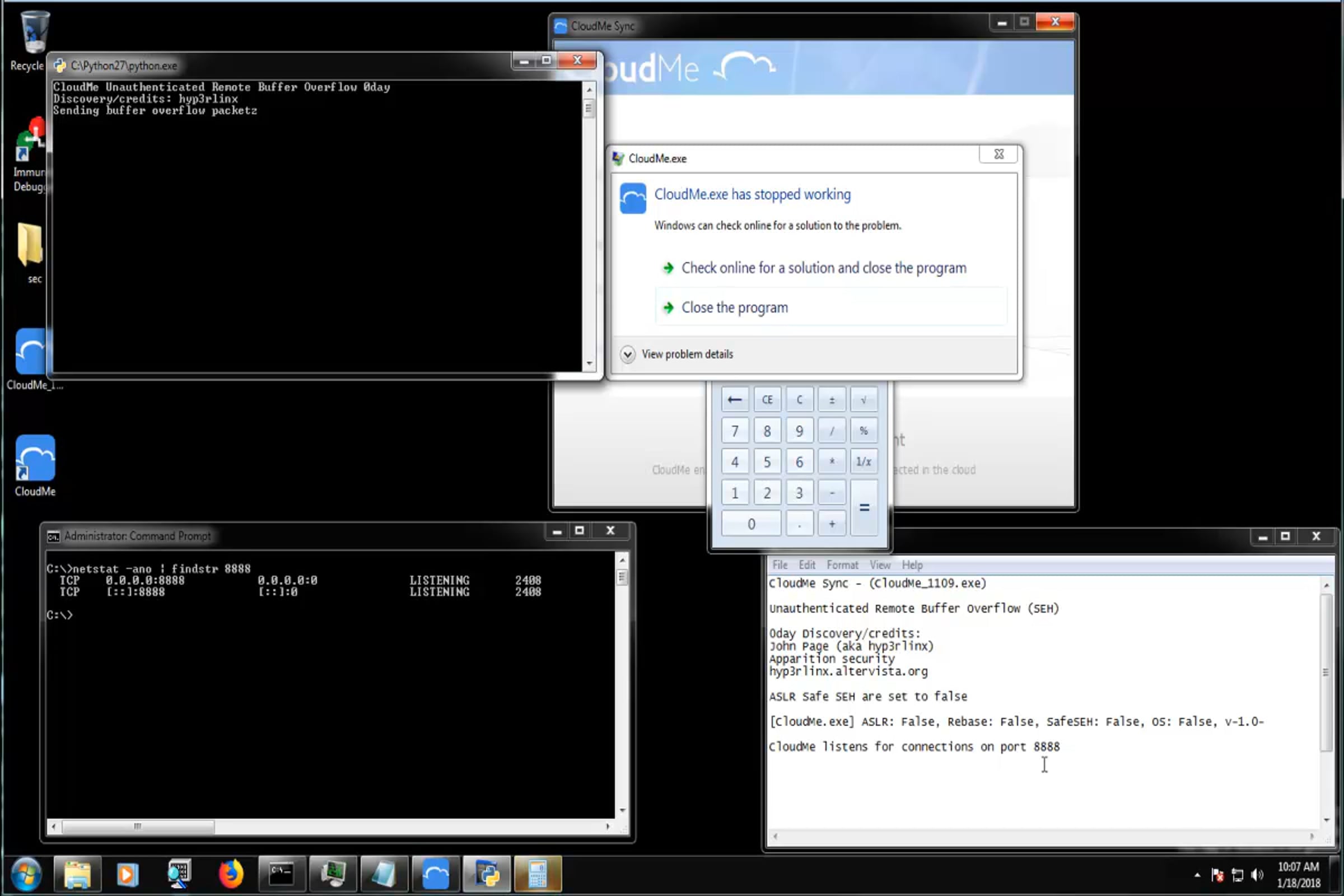The height and width of the screenshot is (896, 1344).
Task: Open Action Center flag in tray
Action: 1217,875
